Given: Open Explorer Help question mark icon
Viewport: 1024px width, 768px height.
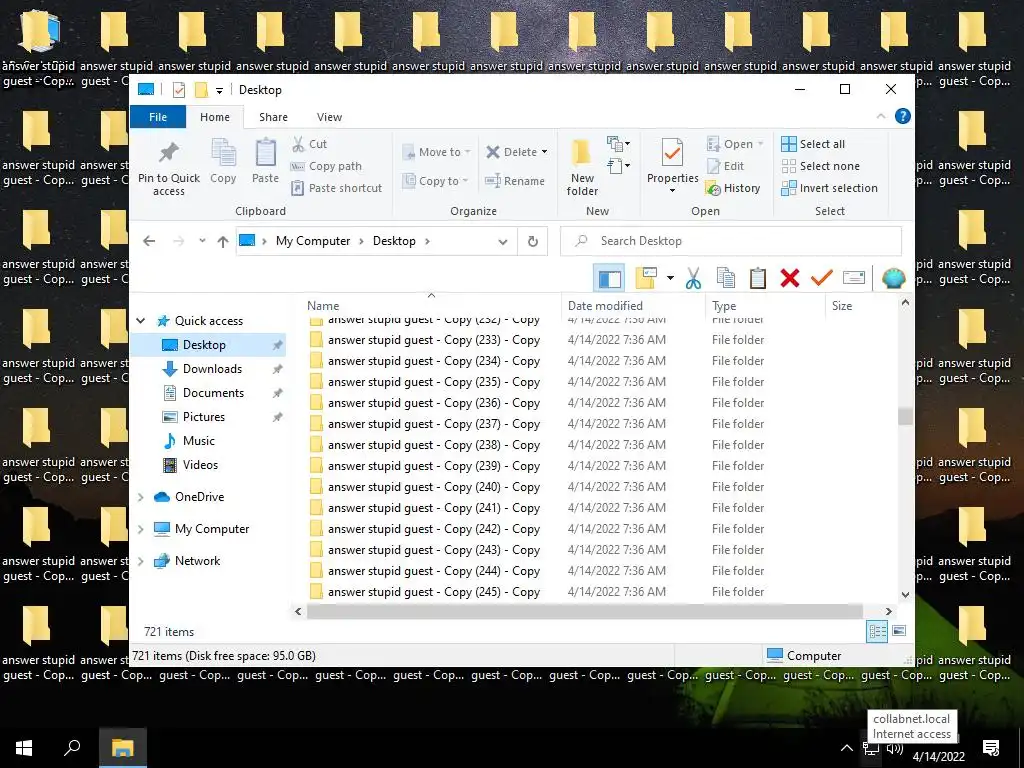Looking at the screenshot, I should [903, 116].
